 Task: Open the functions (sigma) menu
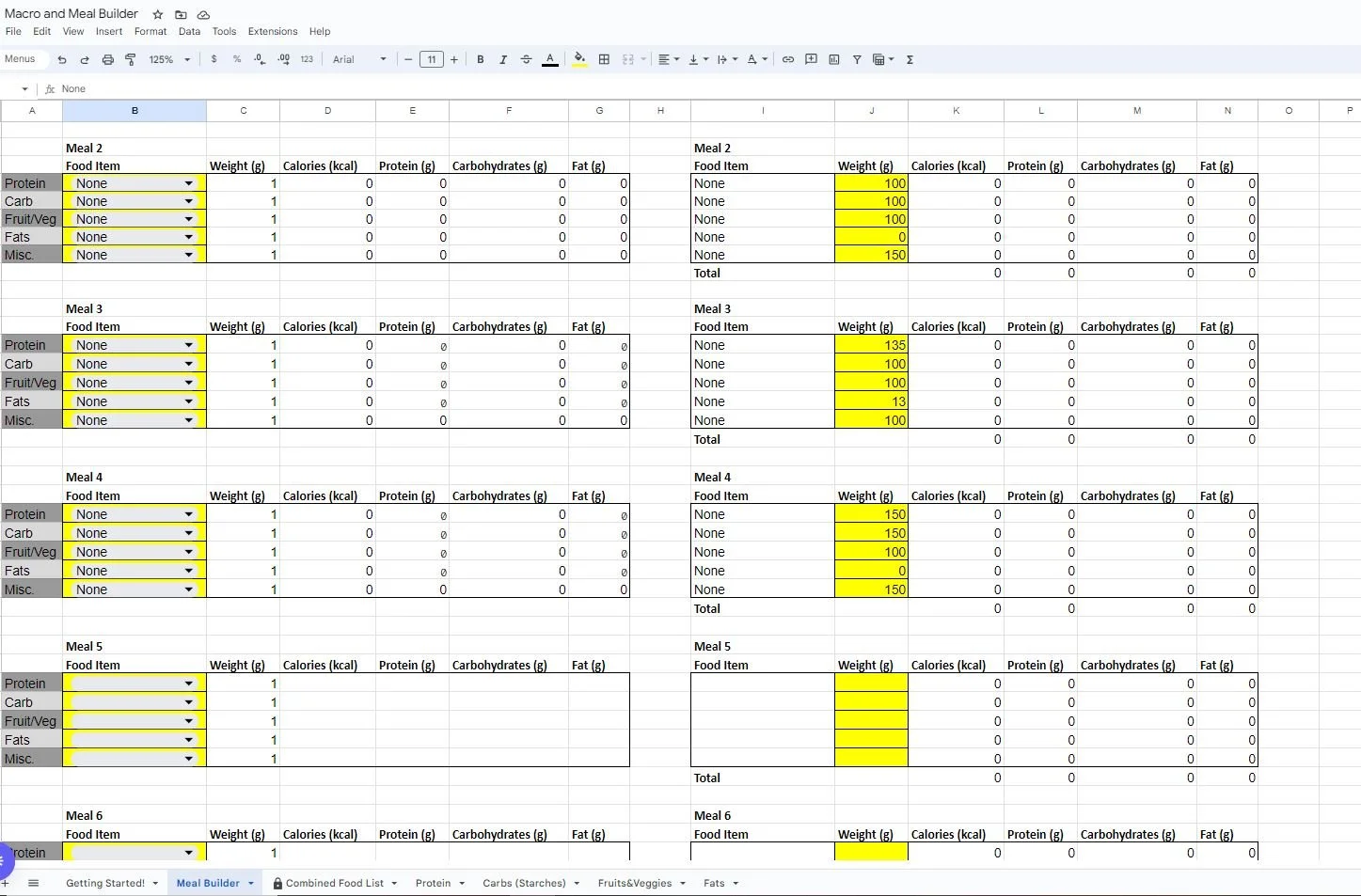point(910,59)
